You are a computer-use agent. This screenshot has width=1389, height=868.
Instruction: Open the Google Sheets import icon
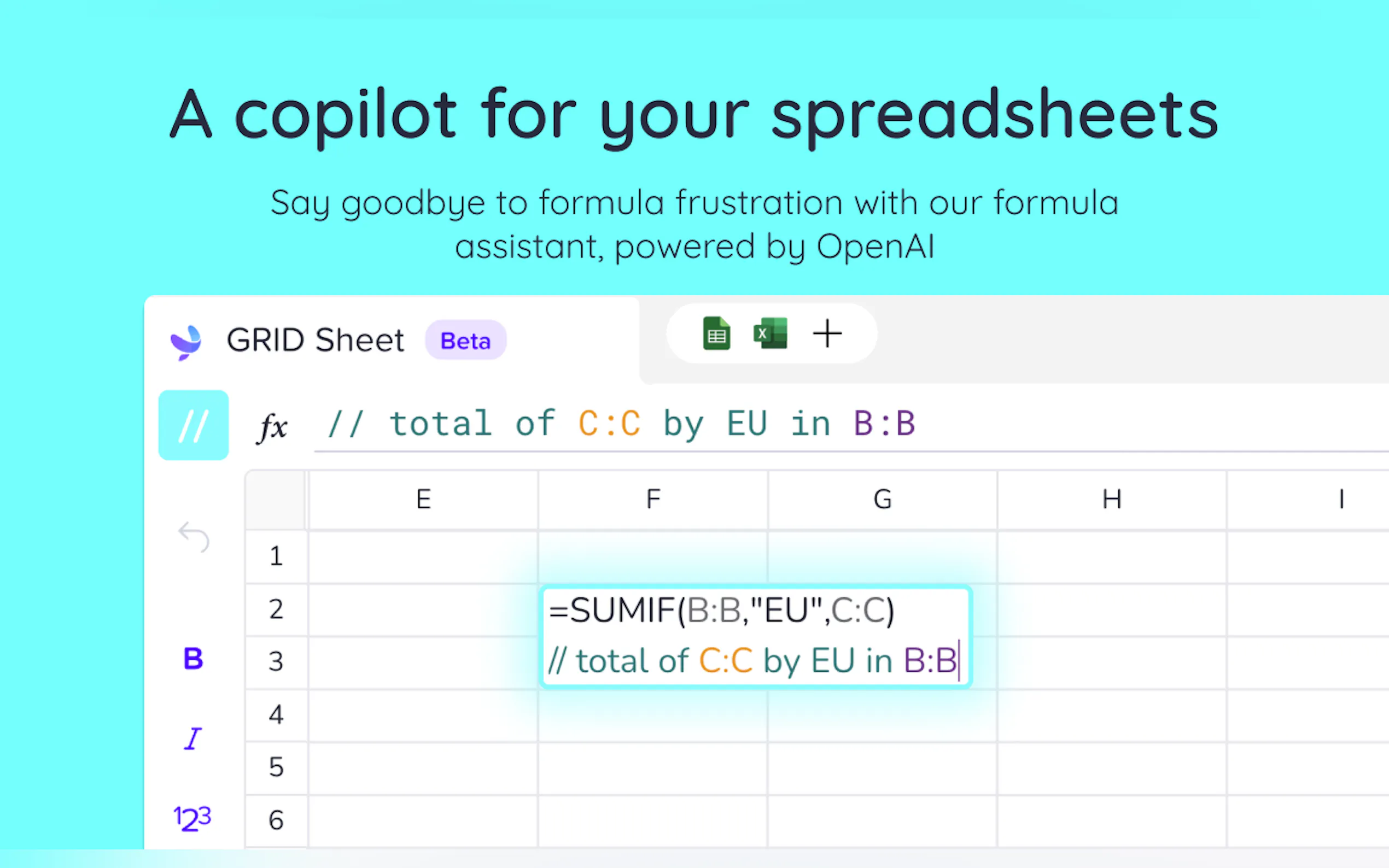(716, 333)
